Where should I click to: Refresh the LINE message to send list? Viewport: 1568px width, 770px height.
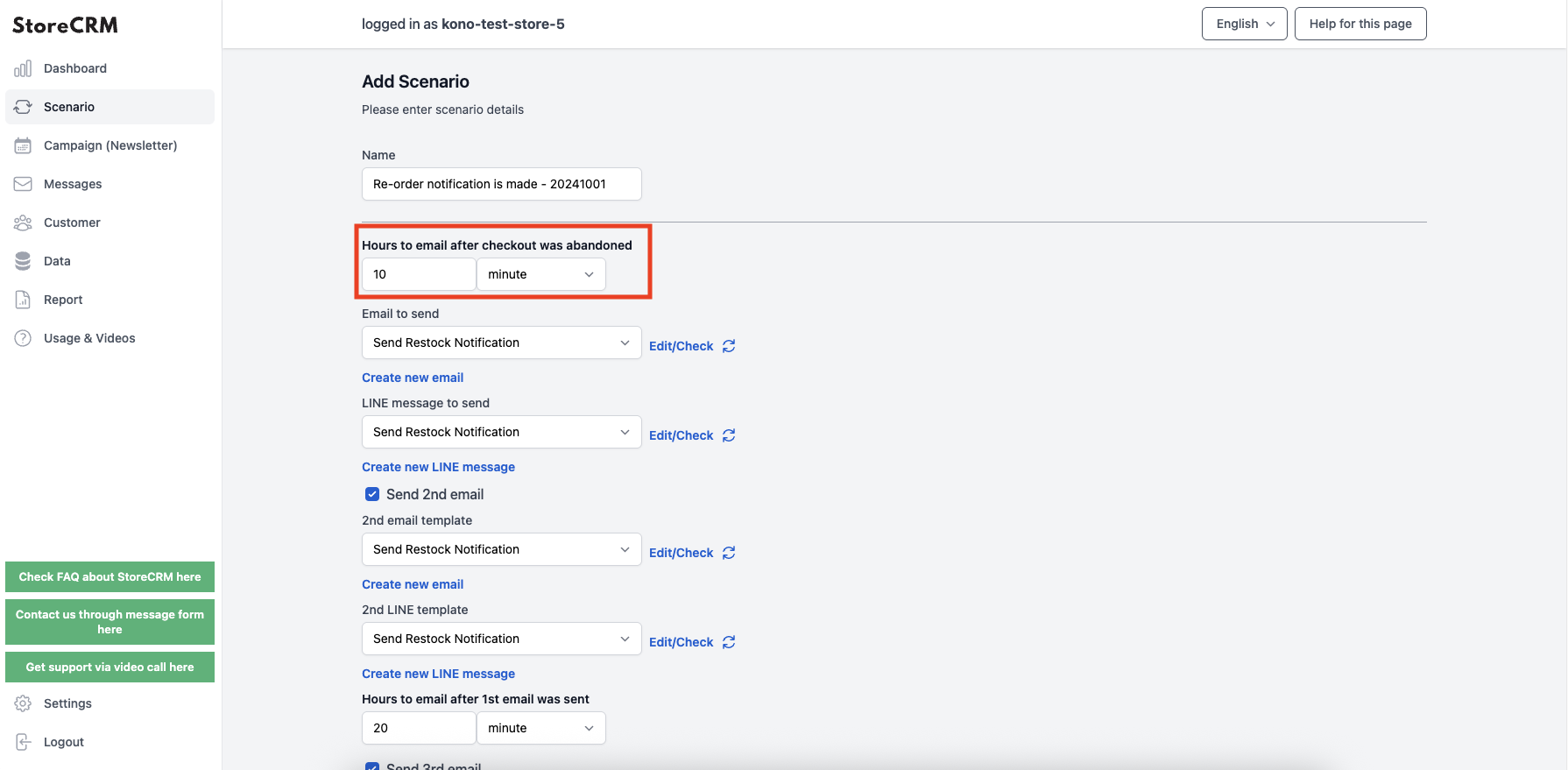729,435
